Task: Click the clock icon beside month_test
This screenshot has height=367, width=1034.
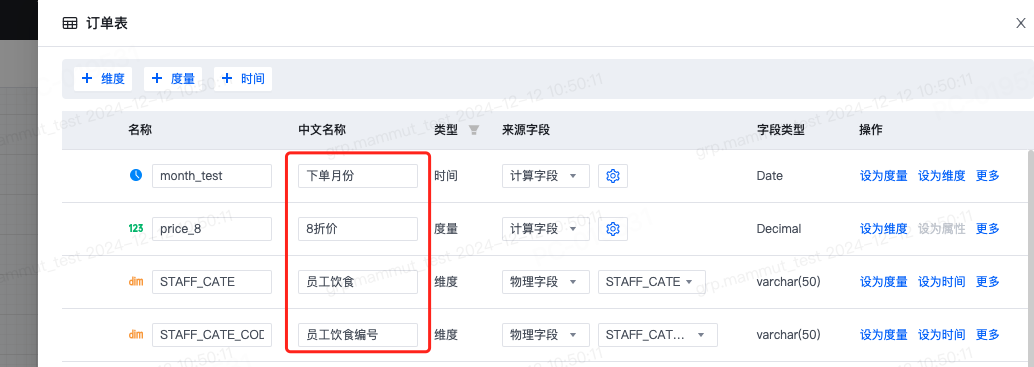Action: click(136, 175)
